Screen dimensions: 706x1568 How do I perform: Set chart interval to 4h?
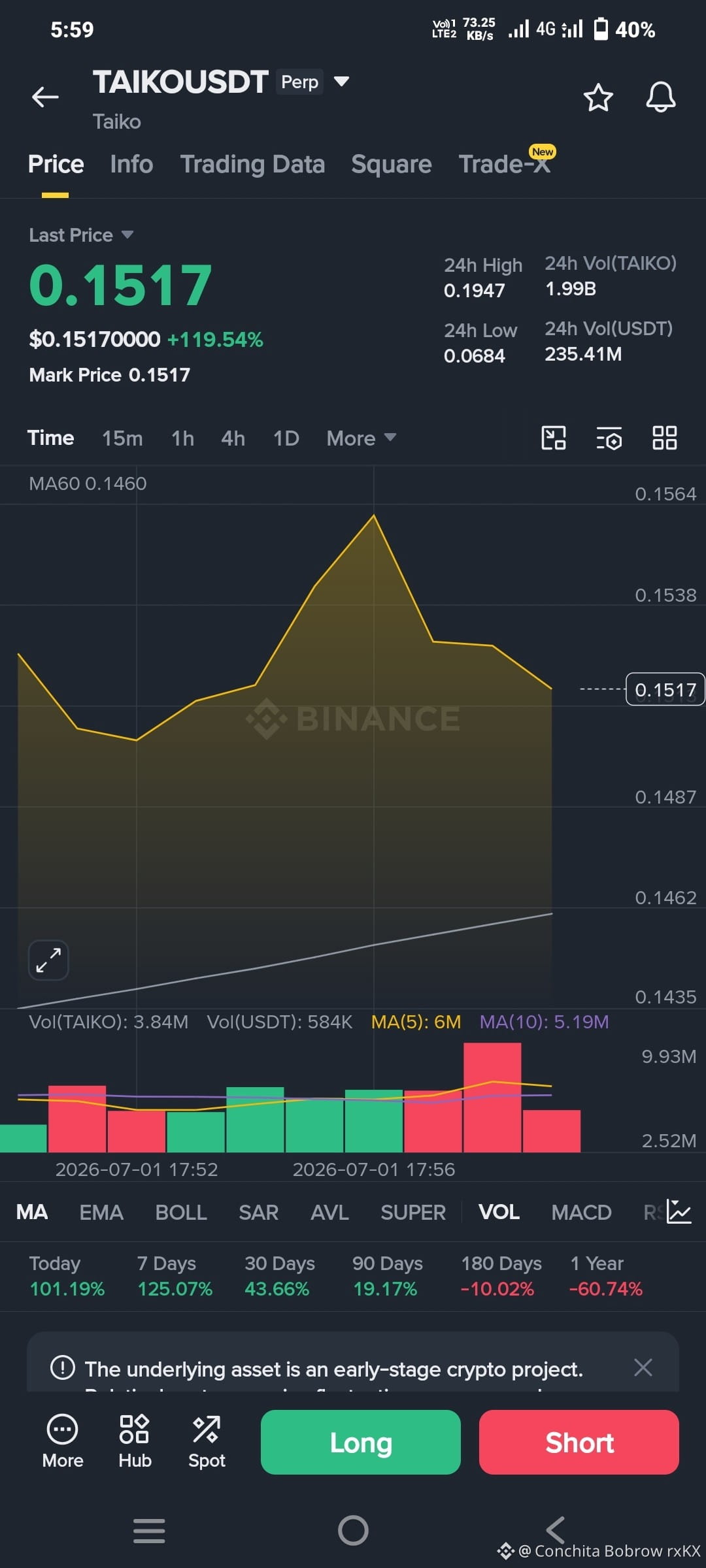(x=233, y=438)
